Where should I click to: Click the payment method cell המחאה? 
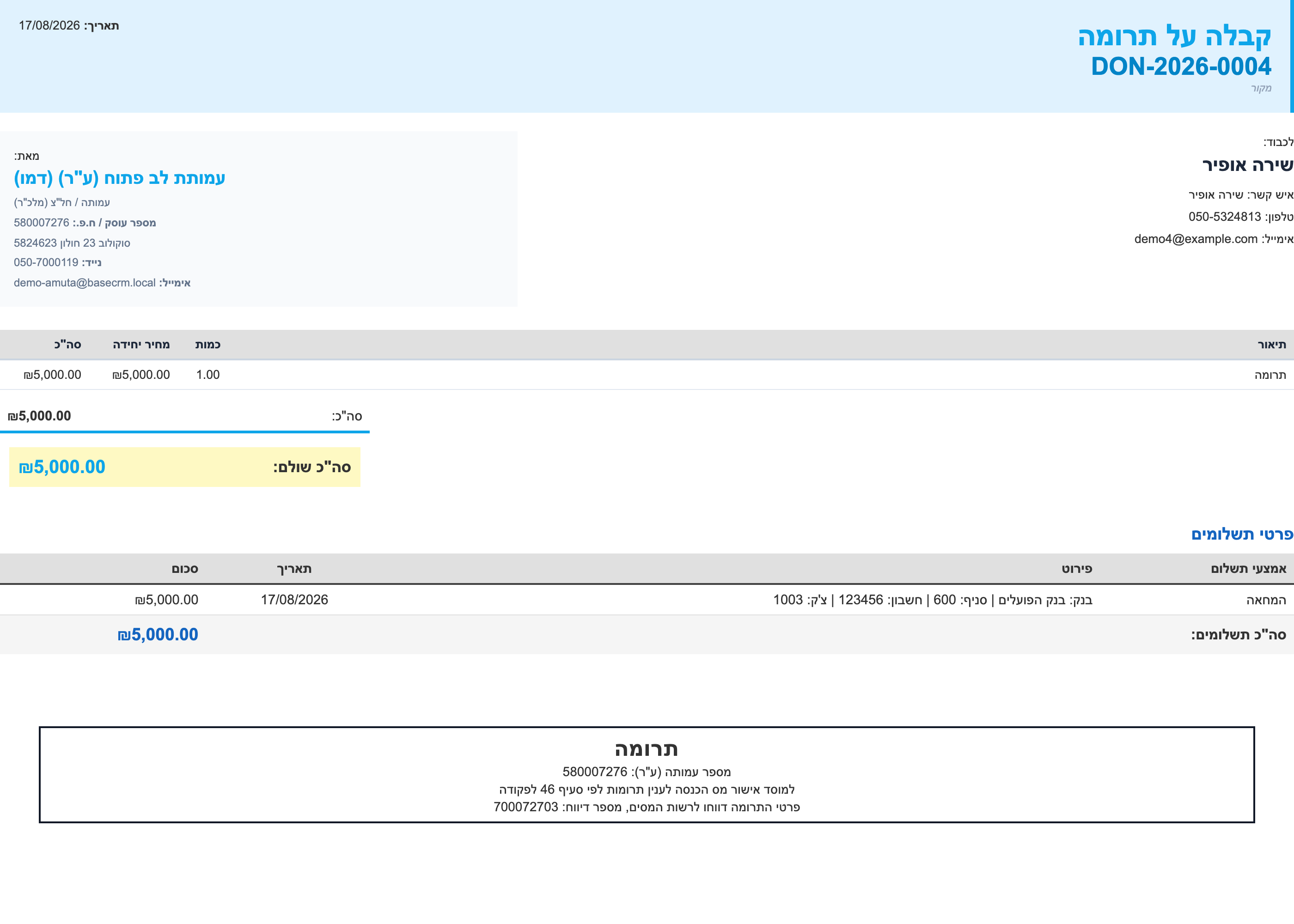(x=1266, y=600)
